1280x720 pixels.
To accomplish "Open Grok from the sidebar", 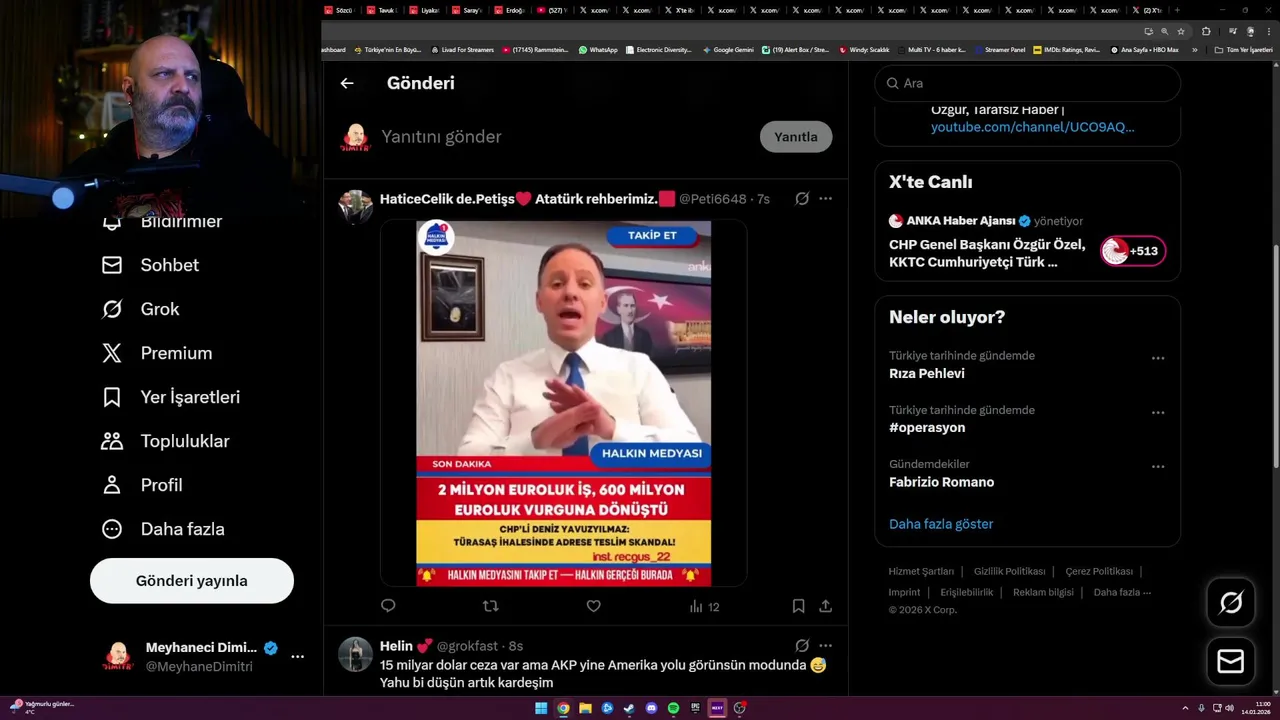I will click(141, 309).
